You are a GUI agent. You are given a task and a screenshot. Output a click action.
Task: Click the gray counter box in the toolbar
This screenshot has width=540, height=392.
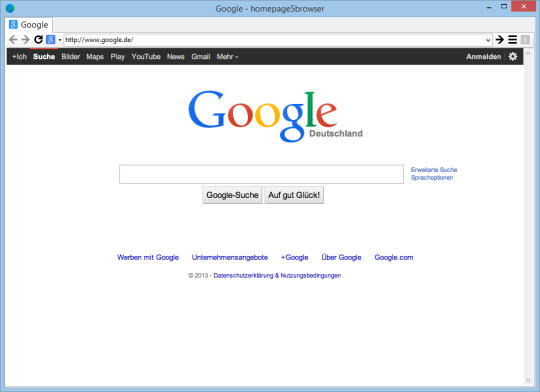pos(525,40)
